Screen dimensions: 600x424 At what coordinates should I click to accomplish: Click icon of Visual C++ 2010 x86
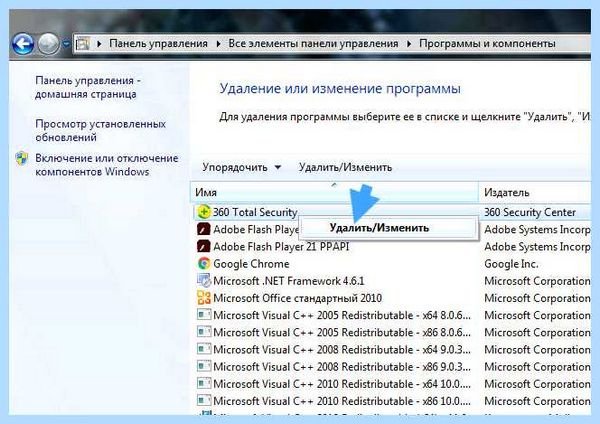point(204,401)
